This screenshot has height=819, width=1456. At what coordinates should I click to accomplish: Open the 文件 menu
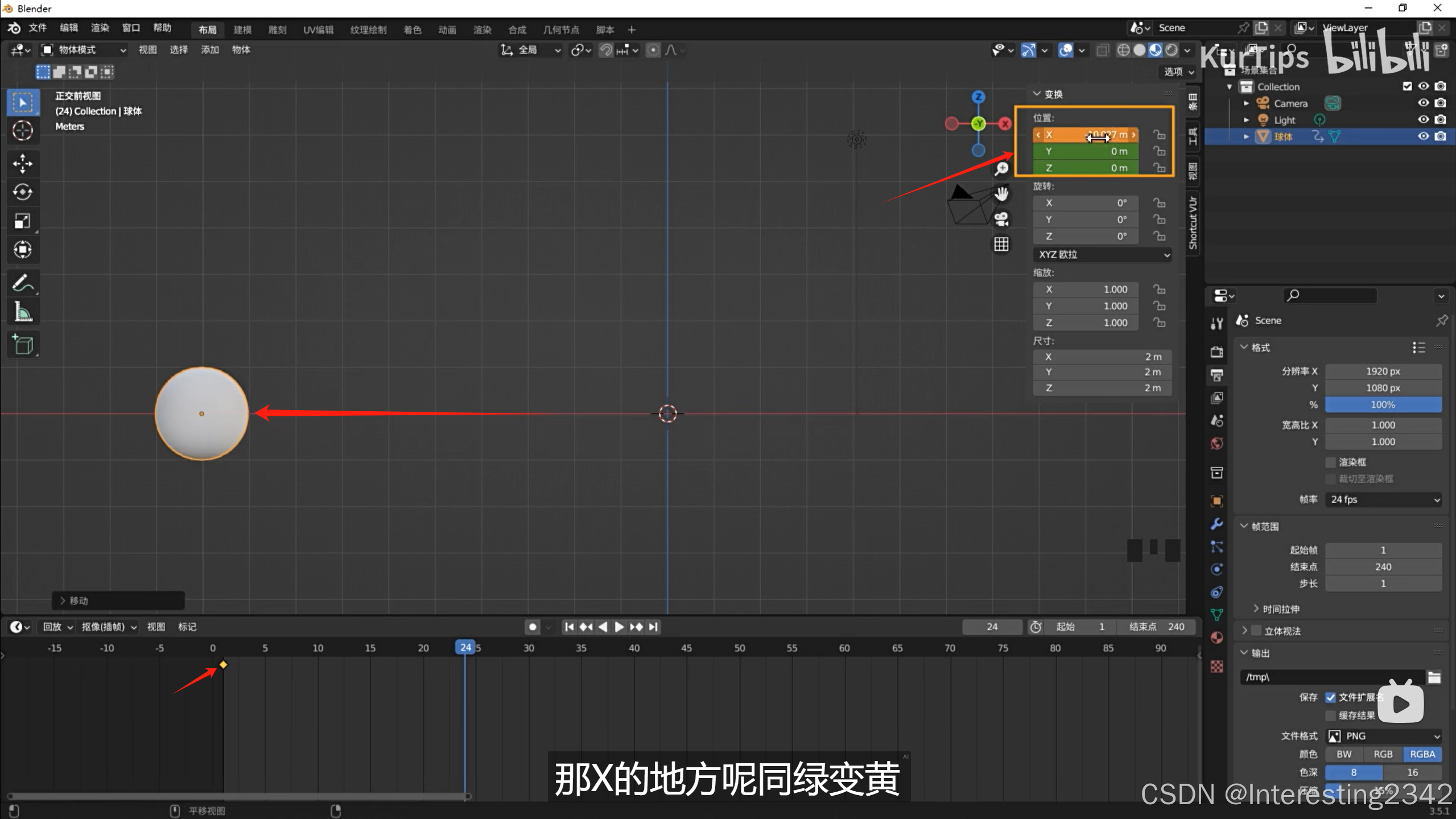(x=38, y=28)
